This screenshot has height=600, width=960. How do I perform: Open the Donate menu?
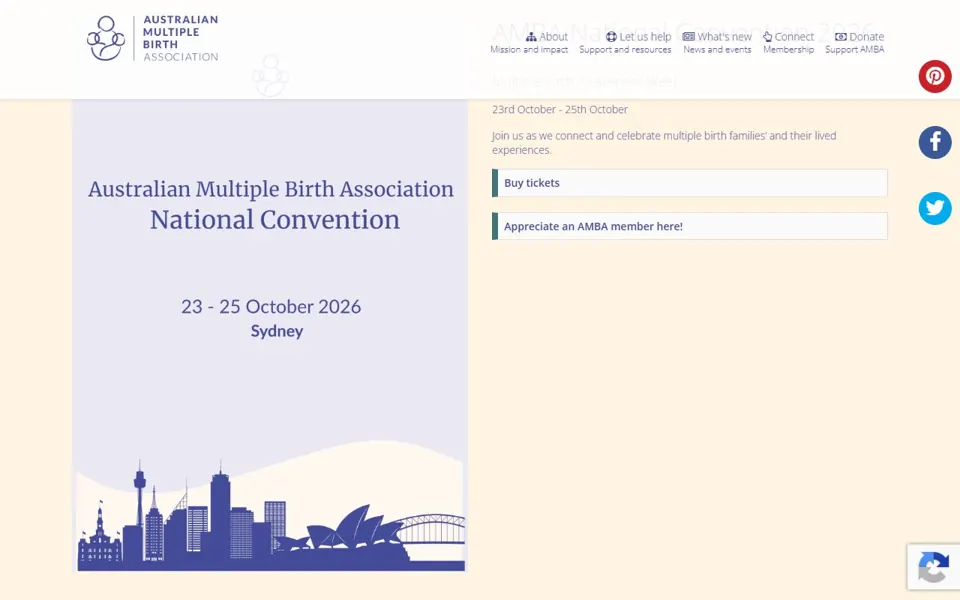coord(854,43)
